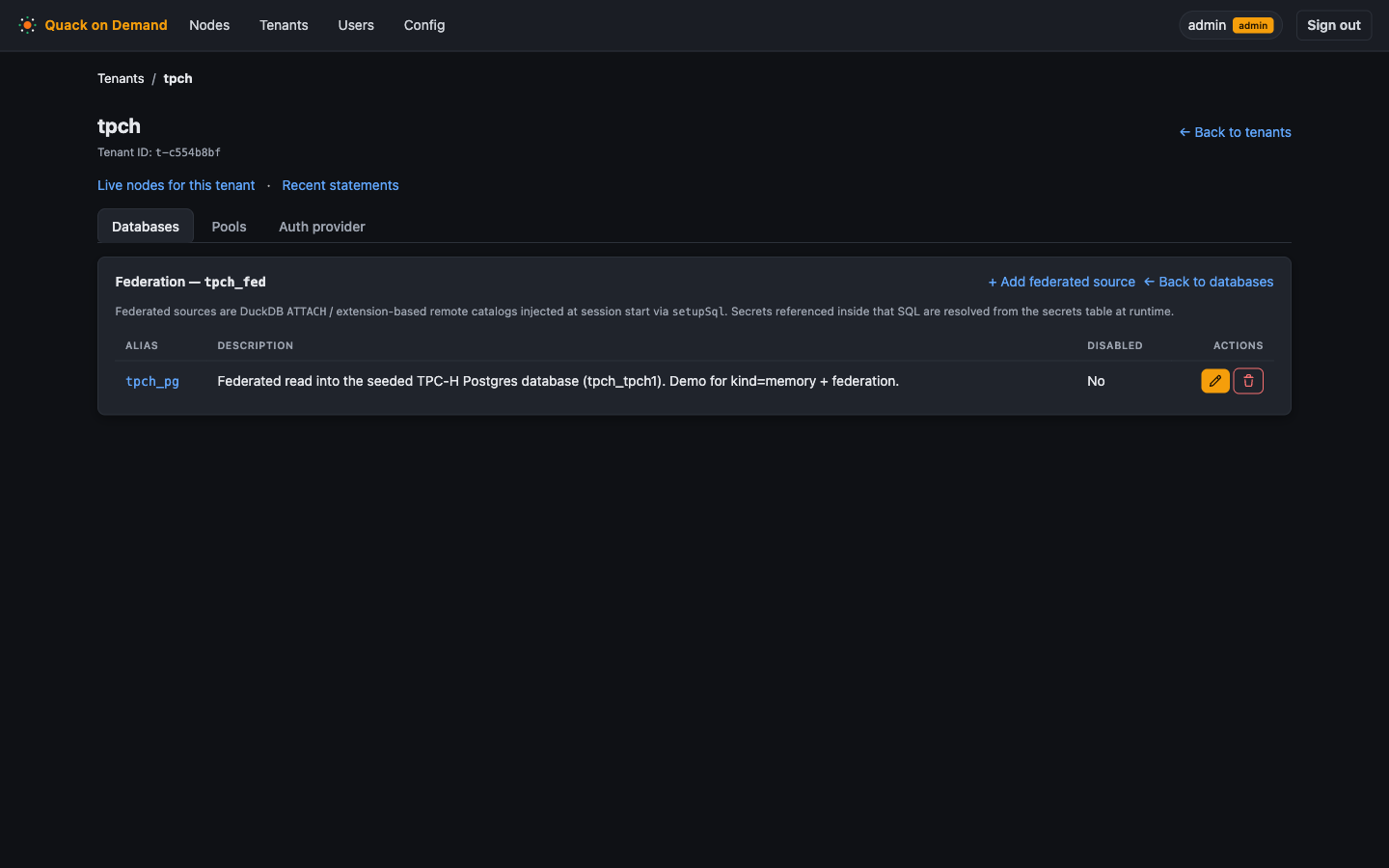Click the tenant ID t-c554b8bf text

click(x=188, y=152)
